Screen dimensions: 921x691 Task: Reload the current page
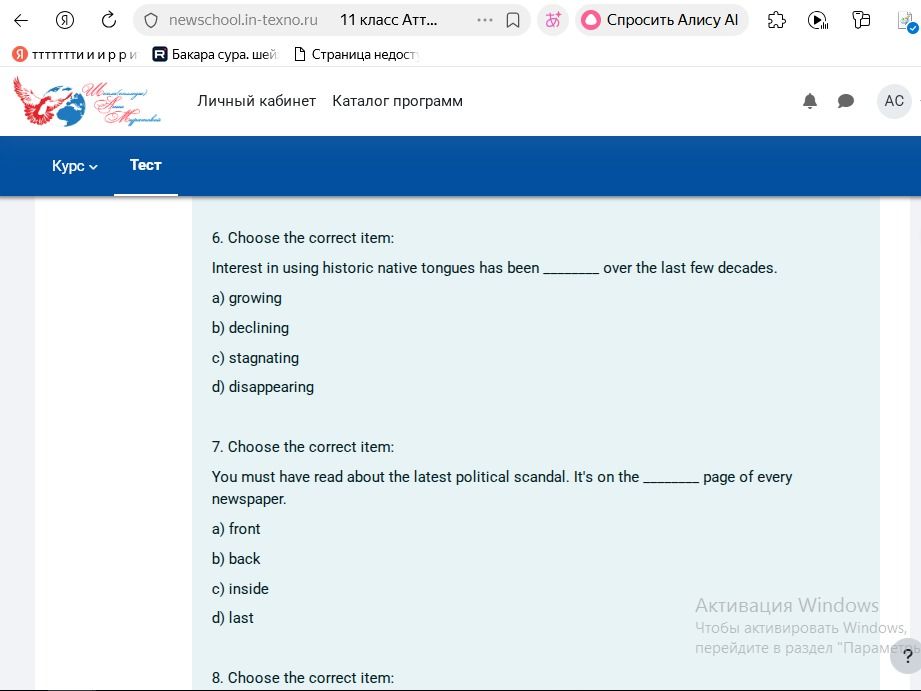point(109,21)
